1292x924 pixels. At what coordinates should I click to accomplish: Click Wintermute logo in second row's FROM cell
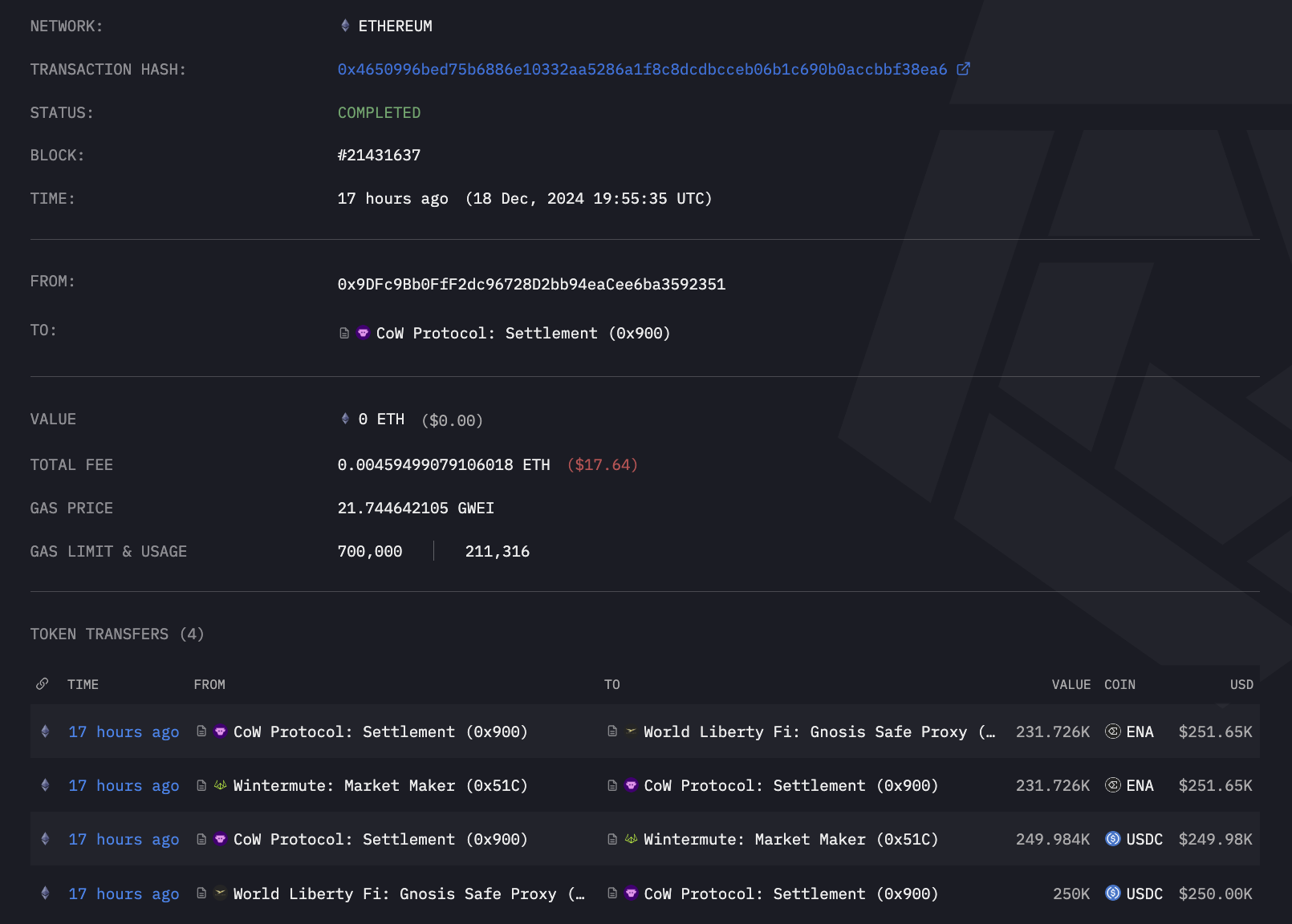pos(220,785)
